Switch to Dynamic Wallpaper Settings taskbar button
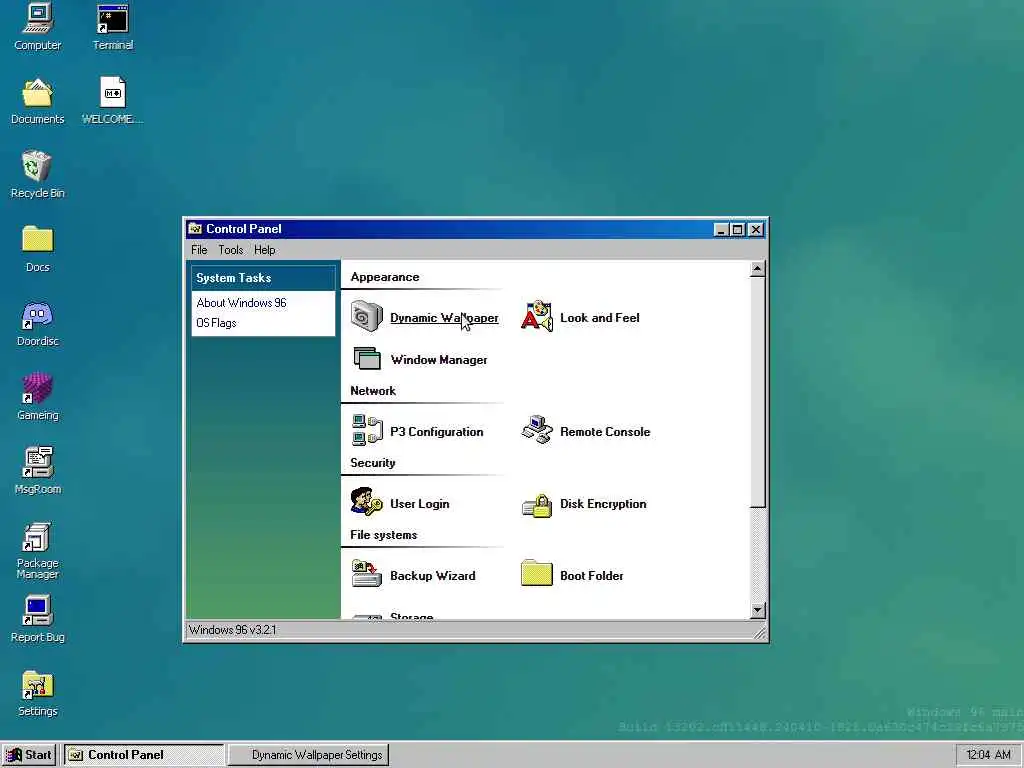Screen dimensions: 1024x768 pos(308,755)
